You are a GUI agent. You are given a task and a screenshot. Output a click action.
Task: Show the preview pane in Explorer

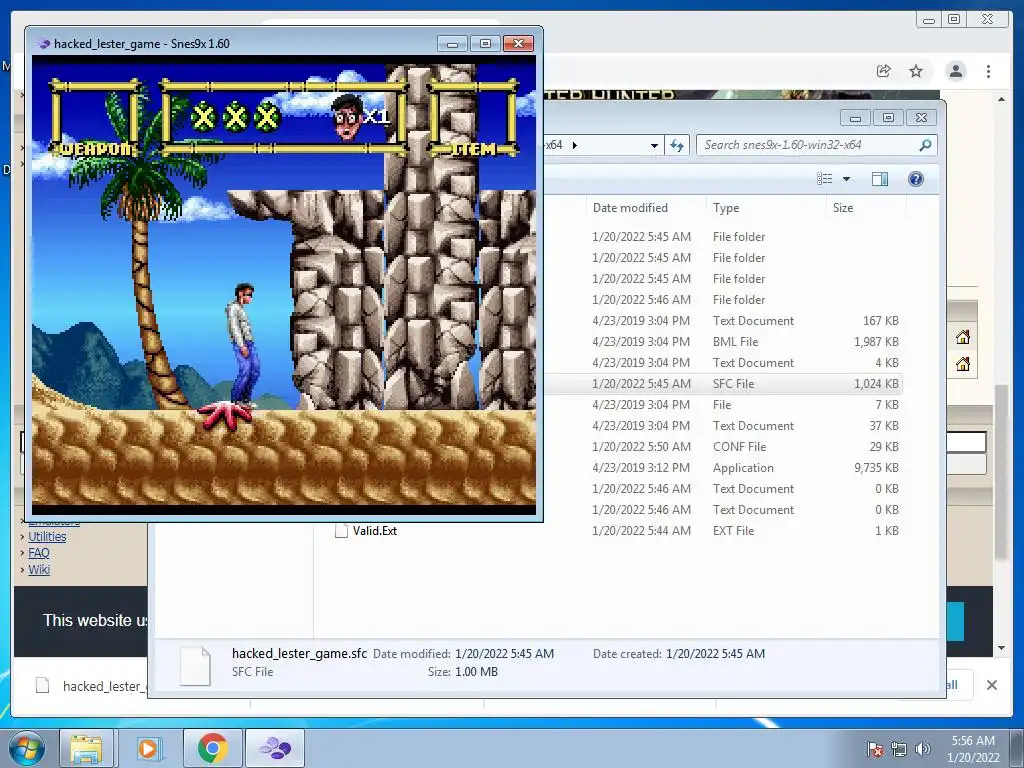click(880, 179)
